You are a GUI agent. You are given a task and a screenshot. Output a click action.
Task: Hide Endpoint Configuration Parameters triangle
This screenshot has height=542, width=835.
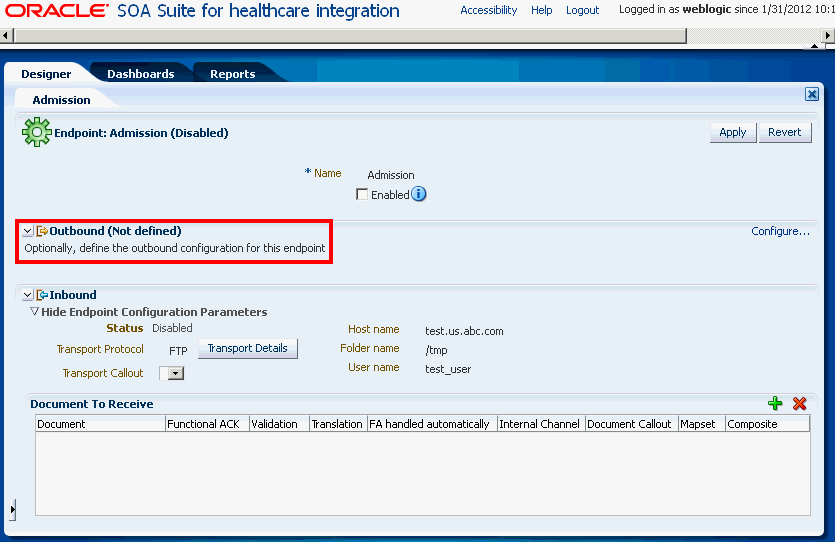35,311
